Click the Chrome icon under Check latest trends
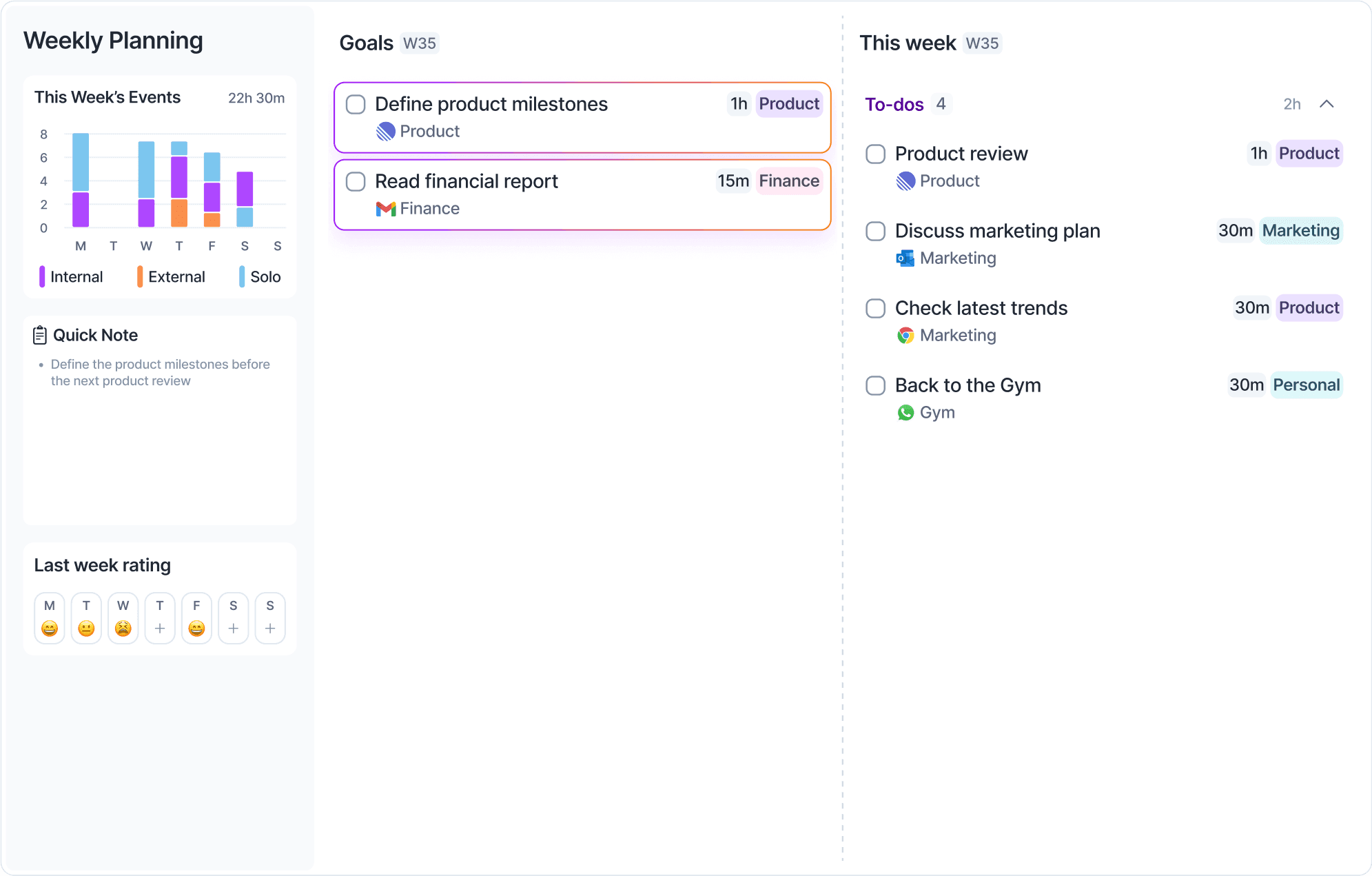Viewport: 1372px width, 876px height. pos(905,336)
